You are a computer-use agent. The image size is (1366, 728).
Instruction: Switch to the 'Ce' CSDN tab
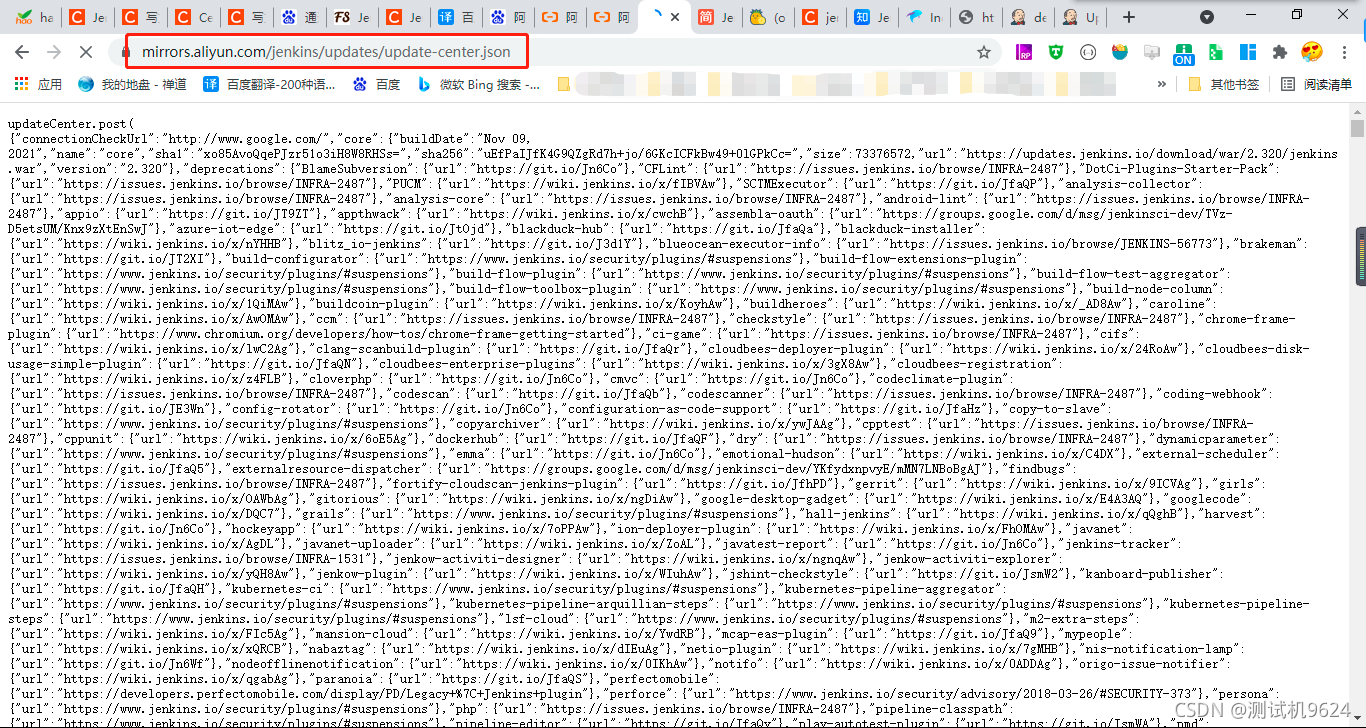tap(193, 17)
